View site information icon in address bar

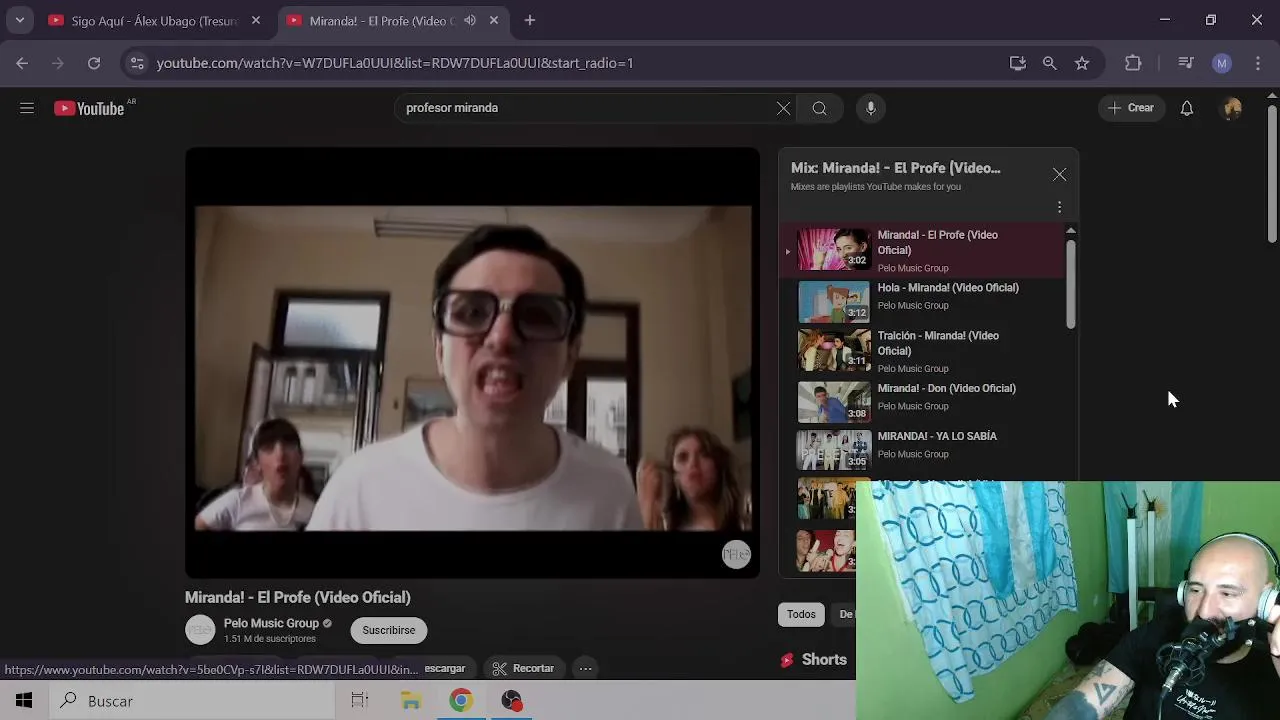137,63
